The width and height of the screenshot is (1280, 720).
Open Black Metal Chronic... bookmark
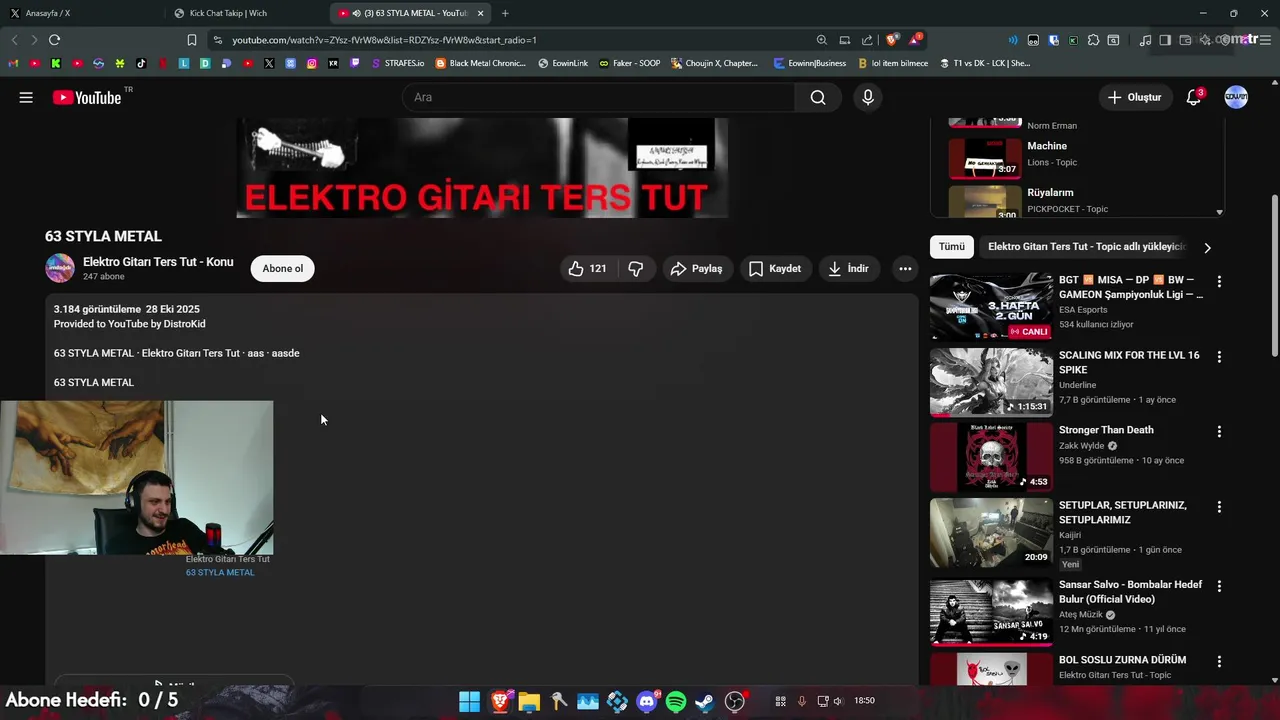[481, 63]
